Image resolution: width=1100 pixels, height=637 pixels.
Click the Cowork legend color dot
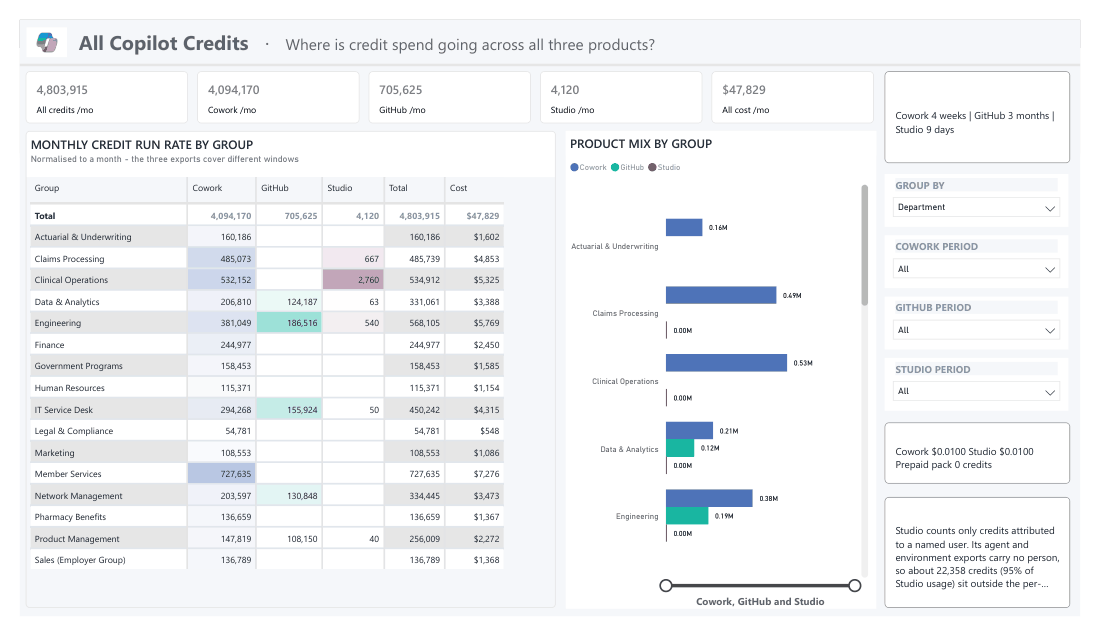[x=575, y=167]
